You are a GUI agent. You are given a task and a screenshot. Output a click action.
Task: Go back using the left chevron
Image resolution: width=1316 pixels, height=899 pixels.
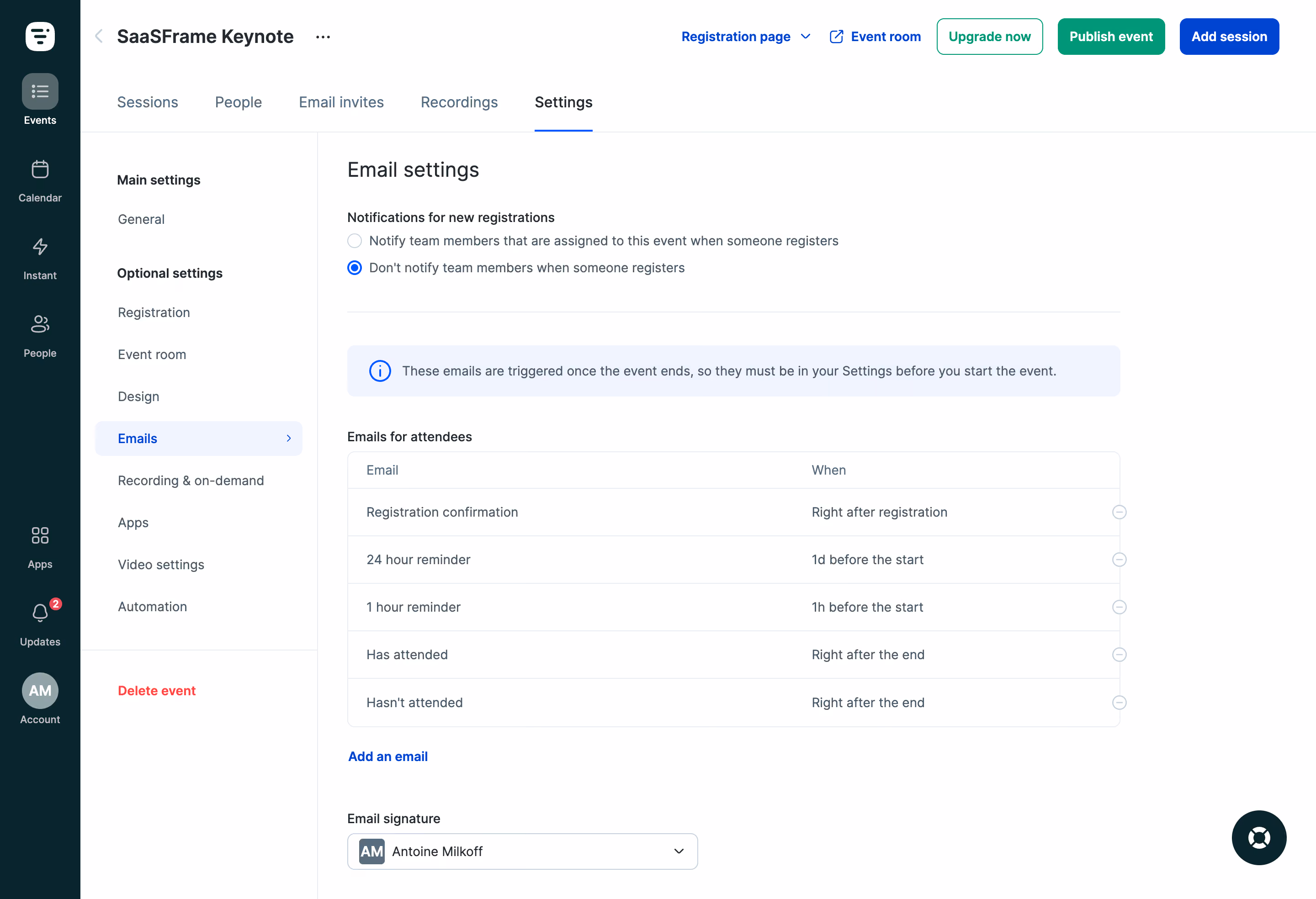pyautogui.click(x=99, y=36)
